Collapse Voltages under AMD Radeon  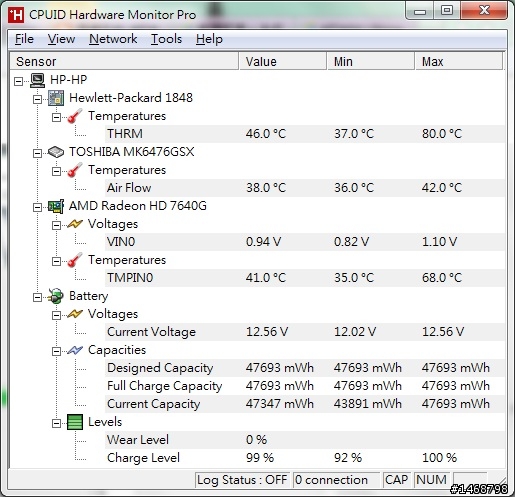tap(57, 225)
